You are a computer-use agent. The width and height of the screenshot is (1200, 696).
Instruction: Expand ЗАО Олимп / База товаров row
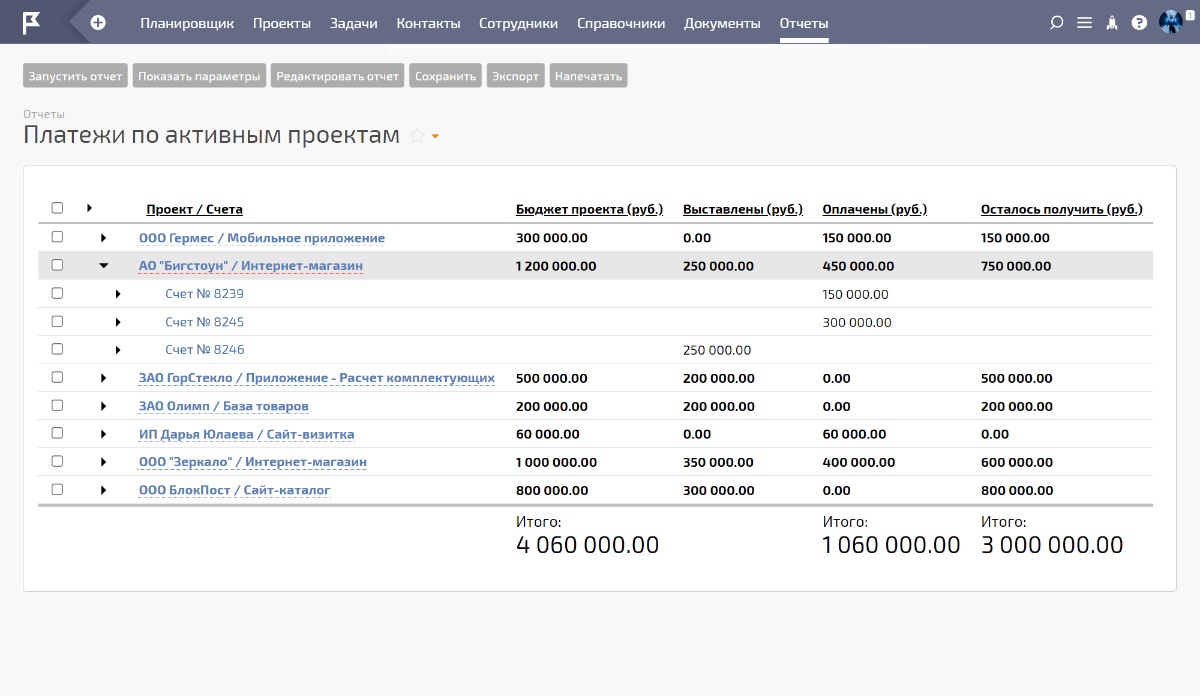(x=103, y=406)
